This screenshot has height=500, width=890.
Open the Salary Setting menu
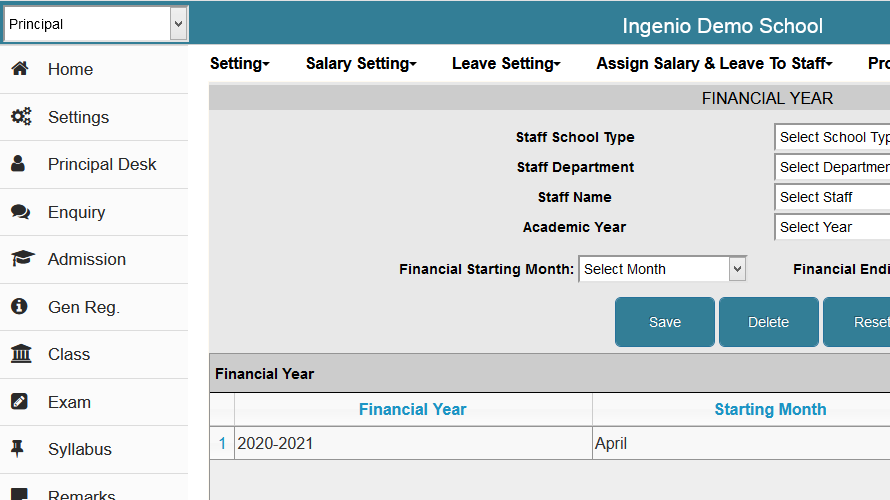tap(361, 63)
